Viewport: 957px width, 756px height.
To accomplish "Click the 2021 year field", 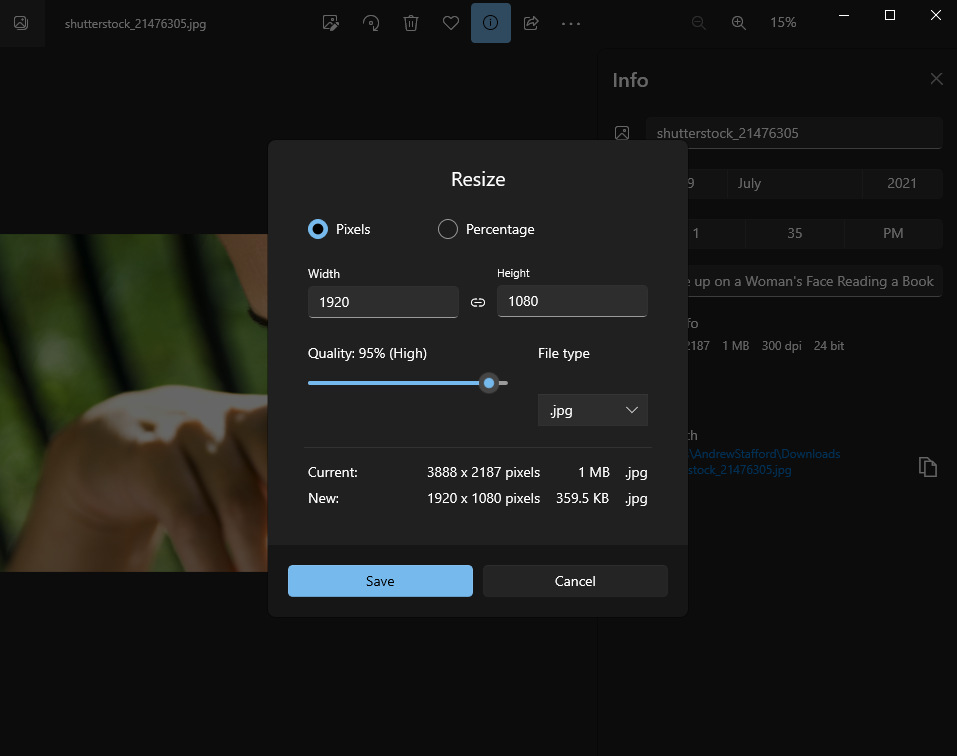I will click(x=901, y=183).
